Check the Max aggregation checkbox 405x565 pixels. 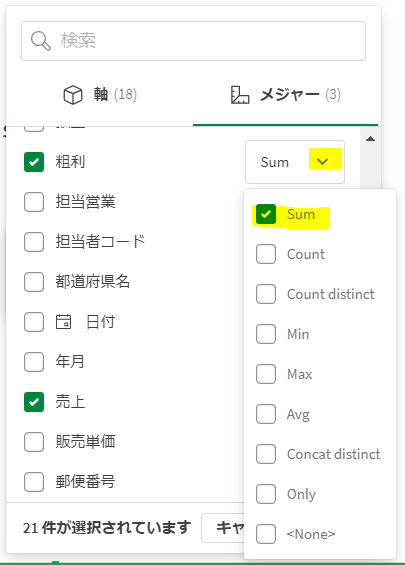266,374
